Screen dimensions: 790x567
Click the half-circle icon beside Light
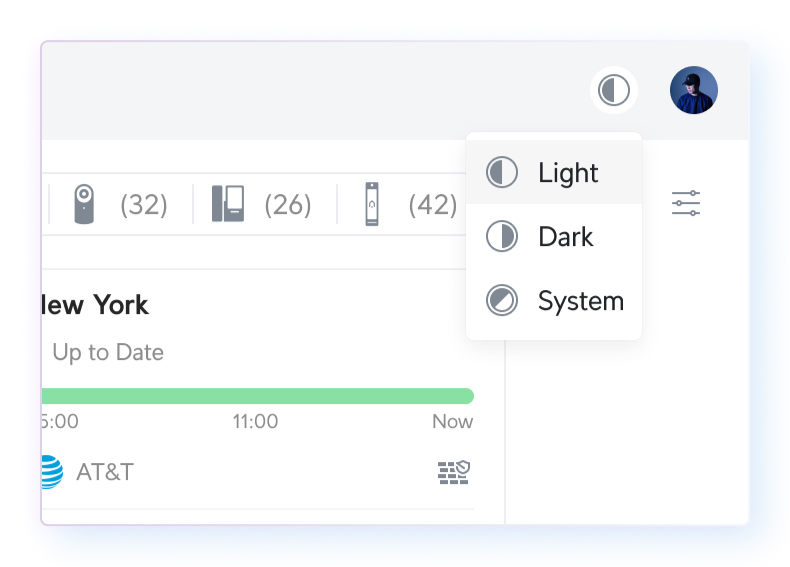click(502, 172)
